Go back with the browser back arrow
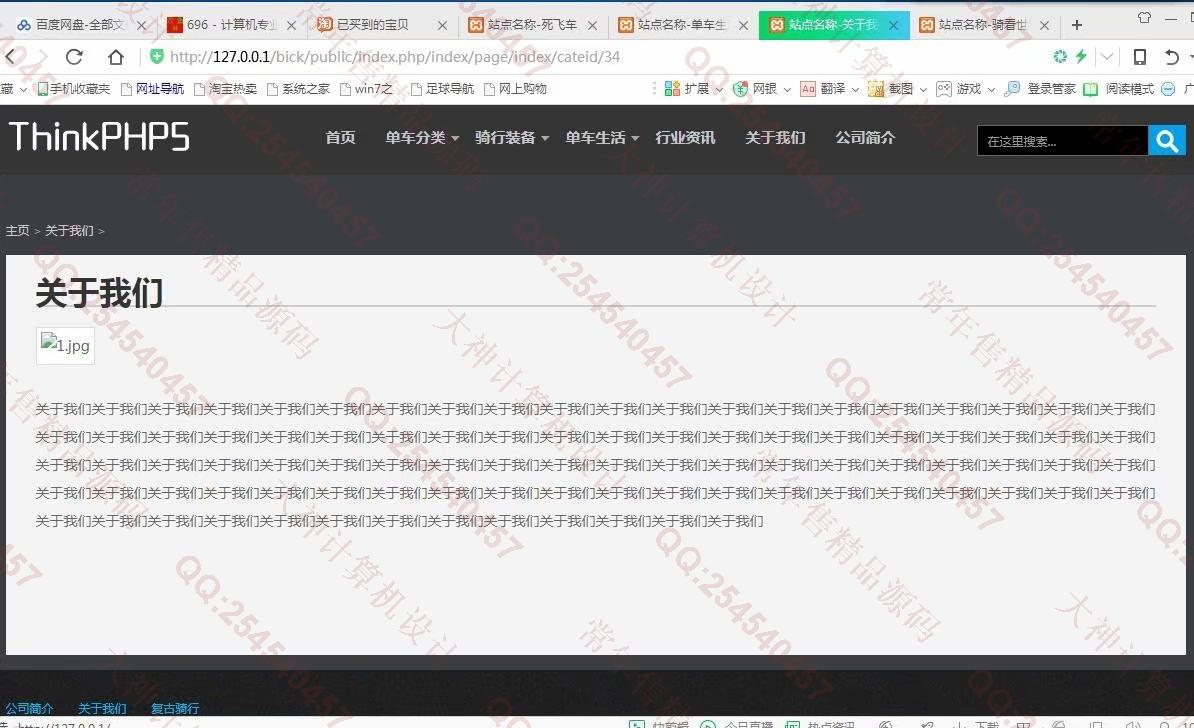 [x=10, y=56]
